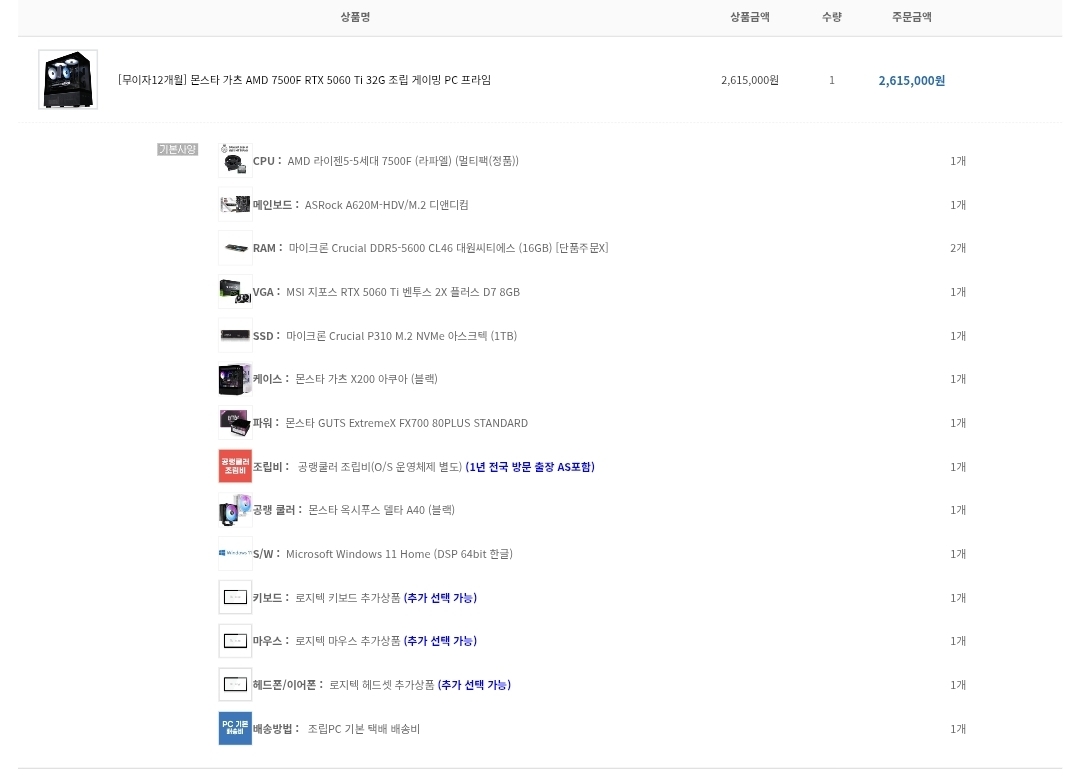Select the red 공랭쿨러 조립비 icon
The image size is (1080, 777).
click(235, 466)
